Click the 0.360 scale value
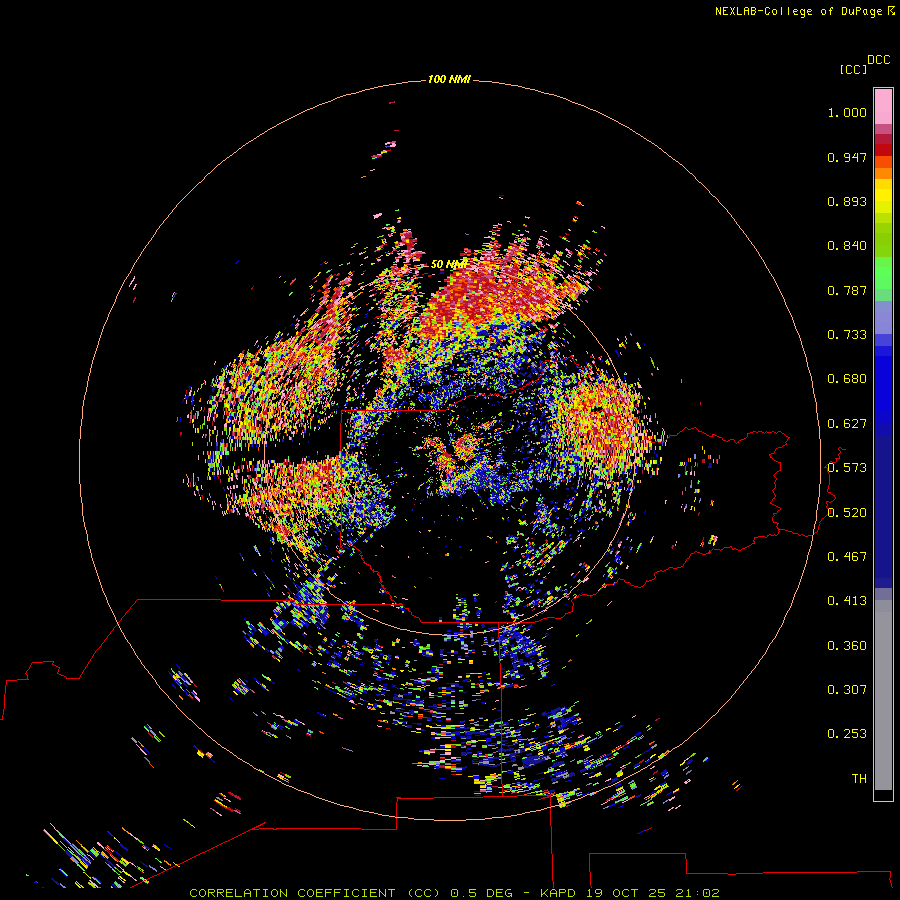This screenshot has width=900, height=900. click(x=847, y=646)
